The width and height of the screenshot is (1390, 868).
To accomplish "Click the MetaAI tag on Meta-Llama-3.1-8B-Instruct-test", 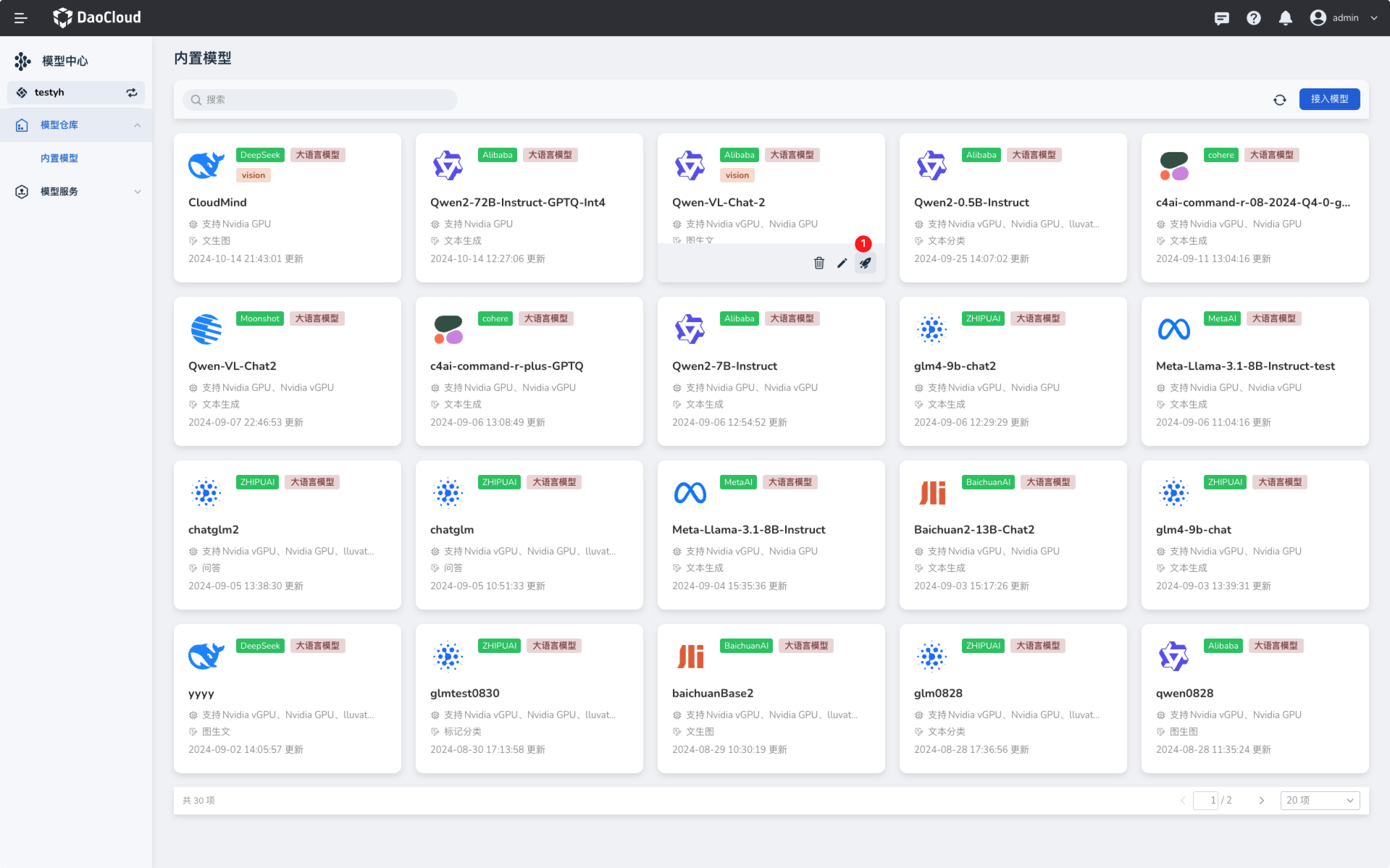I will [x=1221, y=319].
